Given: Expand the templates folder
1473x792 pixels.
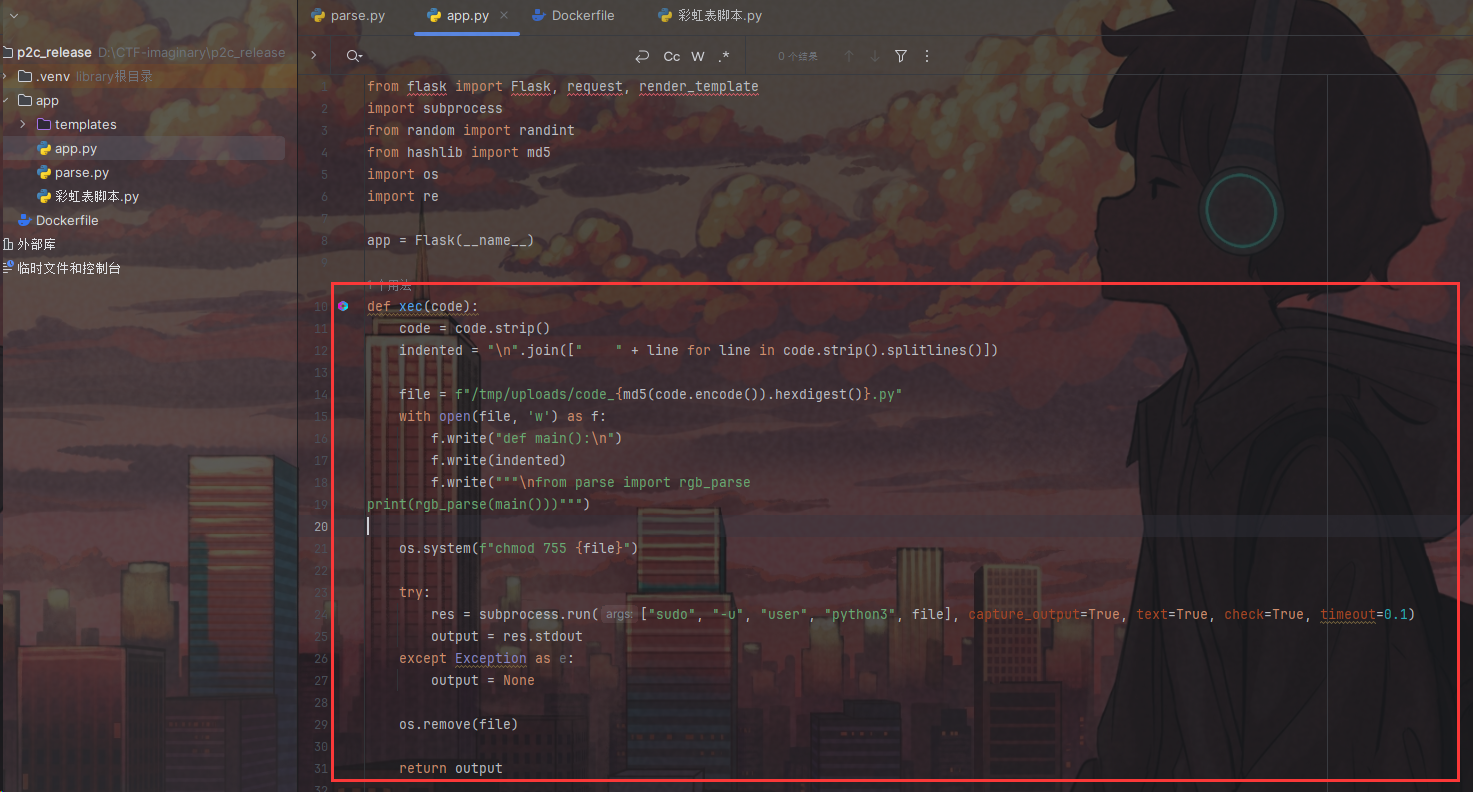Looking at the screenshot, I should pos(23,124).
